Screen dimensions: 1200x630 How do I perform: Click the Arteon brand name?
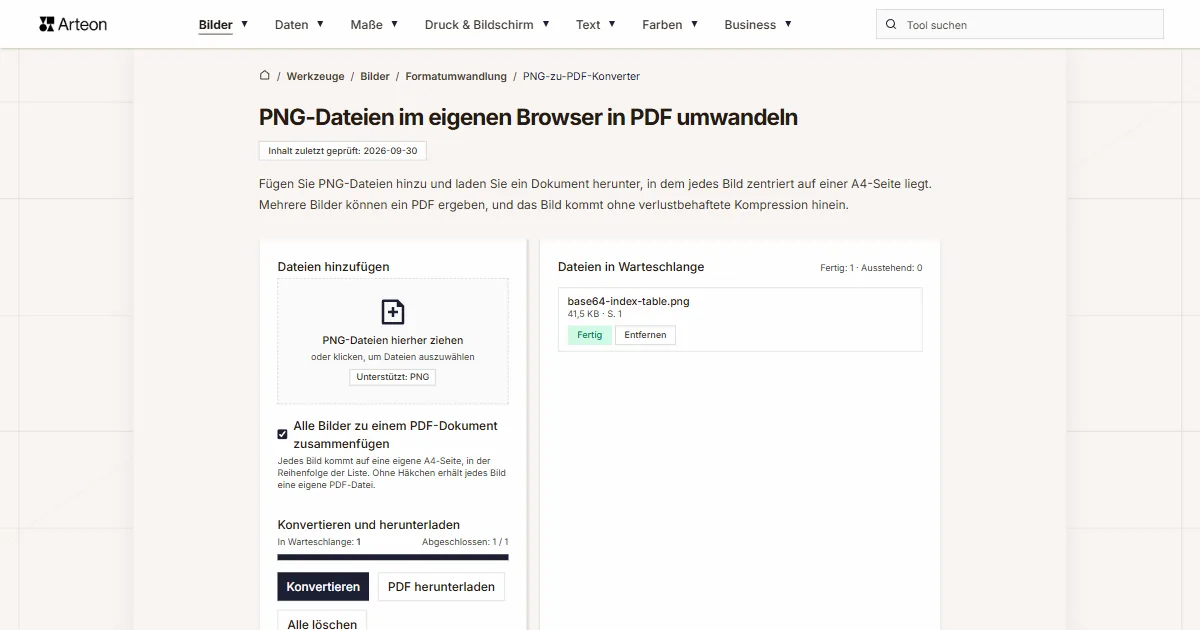pyautogui.click(x=83, y=25)
